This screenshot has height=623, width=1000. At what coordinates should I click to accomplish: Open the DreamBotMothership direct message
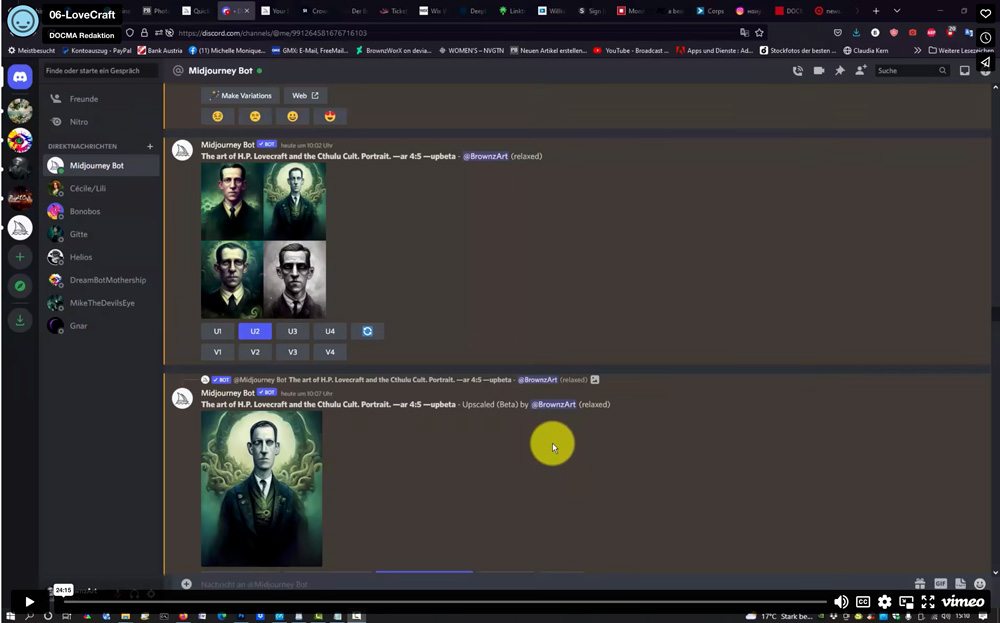click(x=101, y=280)
